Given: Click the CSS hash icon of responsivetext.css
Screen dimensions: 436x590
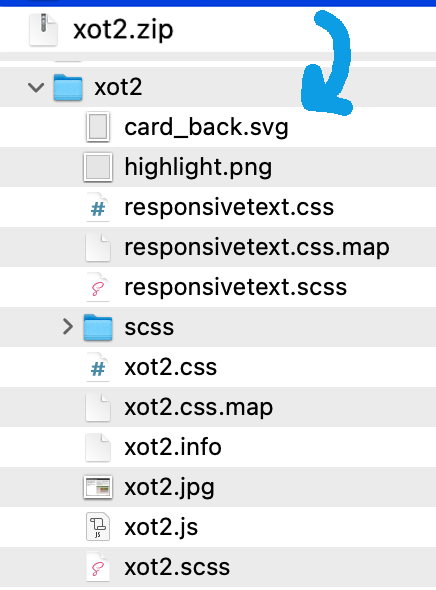Looking at the screenshot, I should [98, 207].
